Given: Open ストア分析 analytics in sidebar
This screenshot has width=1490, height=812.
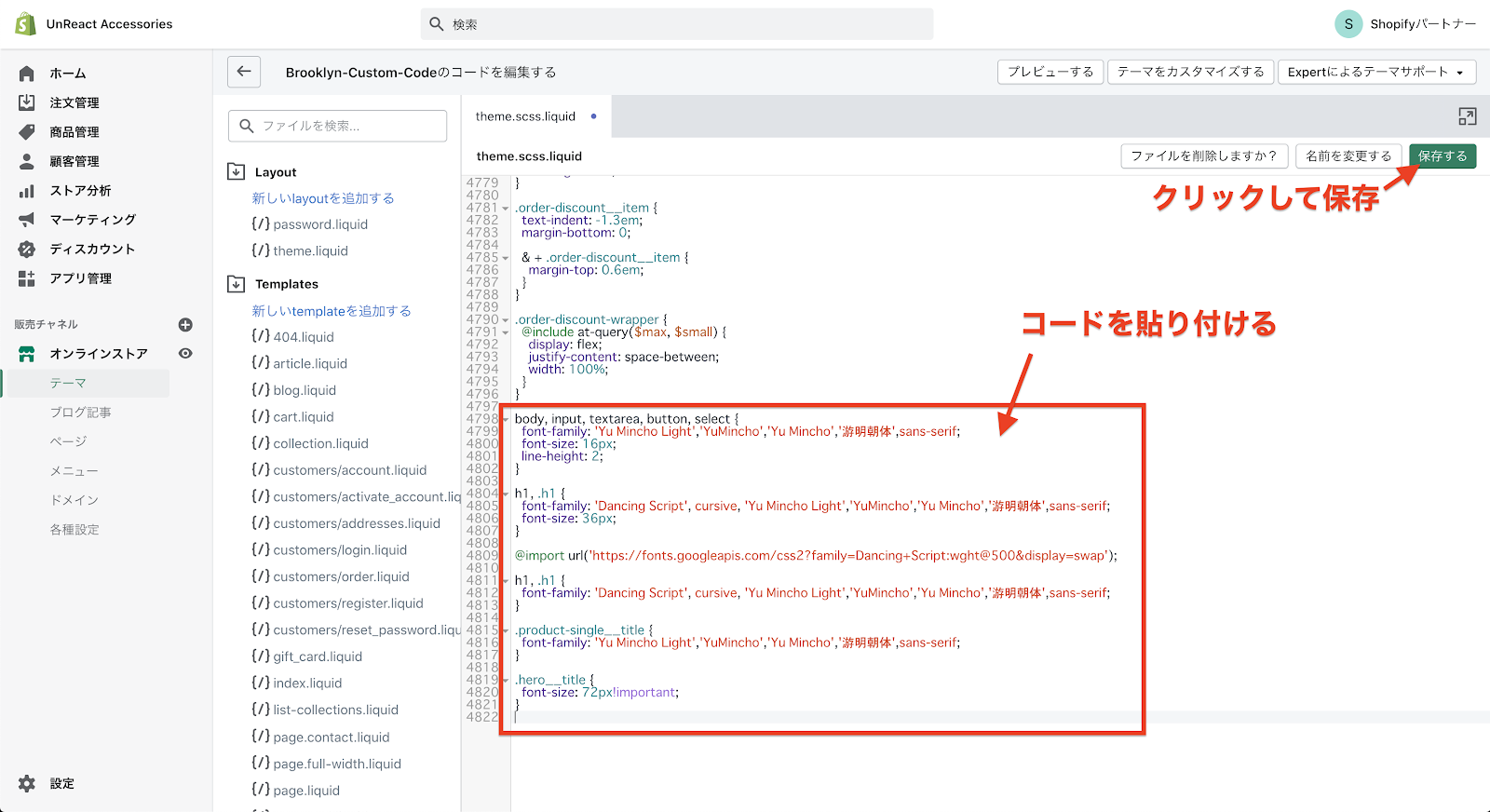Looking at the screenshot, I should tap(80, 191).
